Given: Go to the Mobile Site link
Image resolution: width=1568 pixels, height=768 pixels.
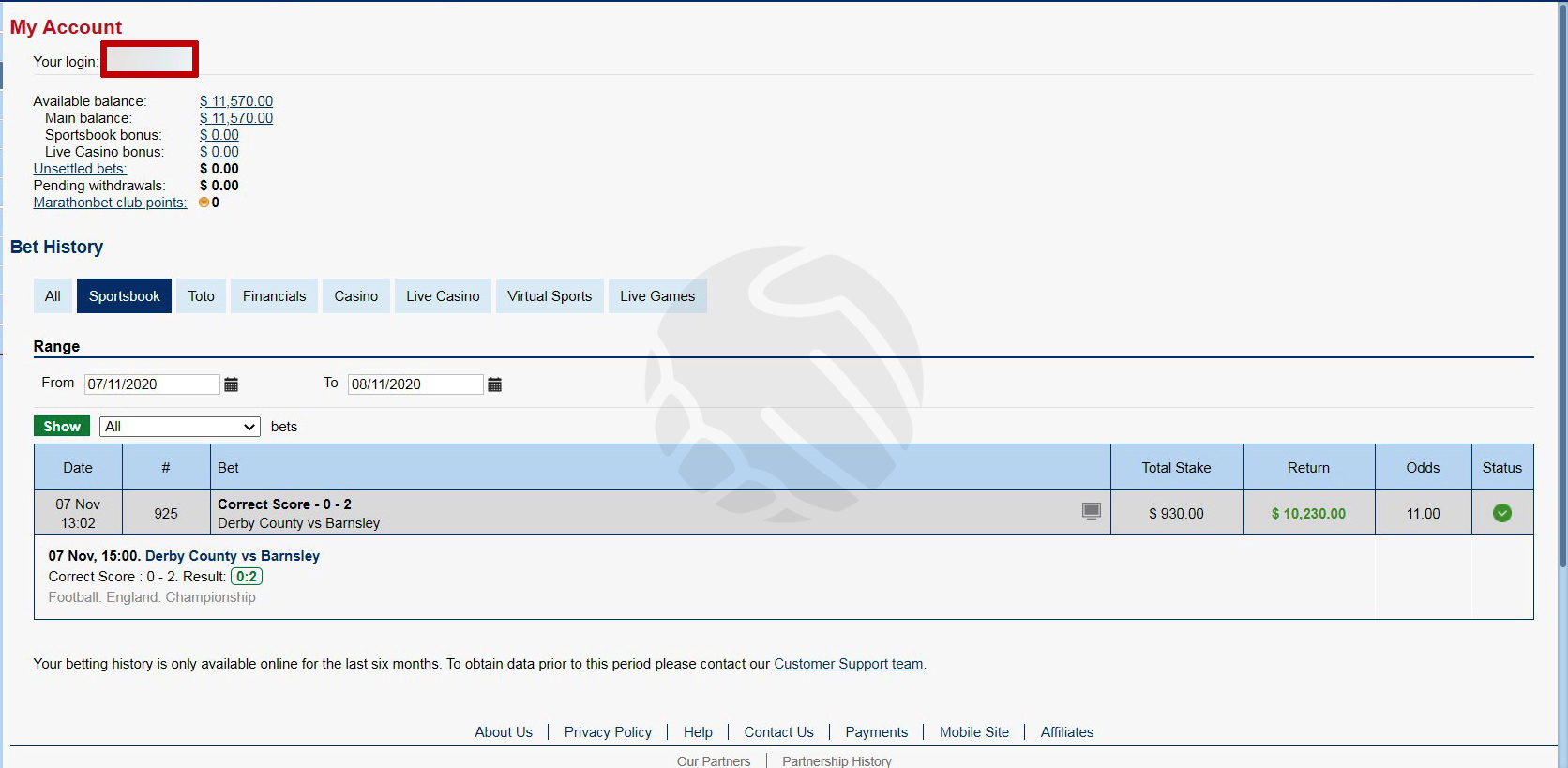Looking at the screenshot, I should click(x=974, y=732).
